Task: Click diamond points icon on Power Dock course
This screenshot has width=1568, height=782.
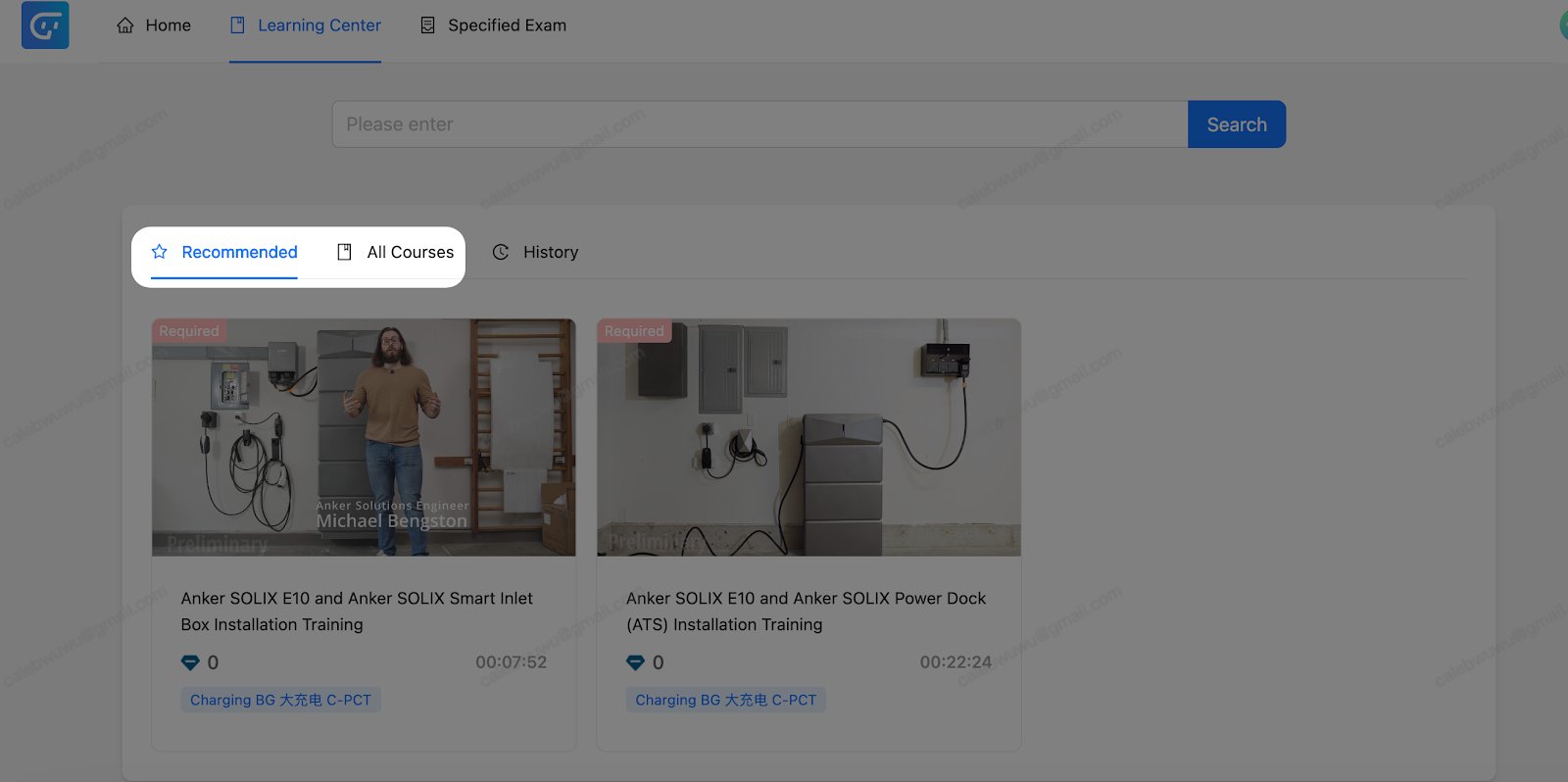Action: (x=635, y=663)
